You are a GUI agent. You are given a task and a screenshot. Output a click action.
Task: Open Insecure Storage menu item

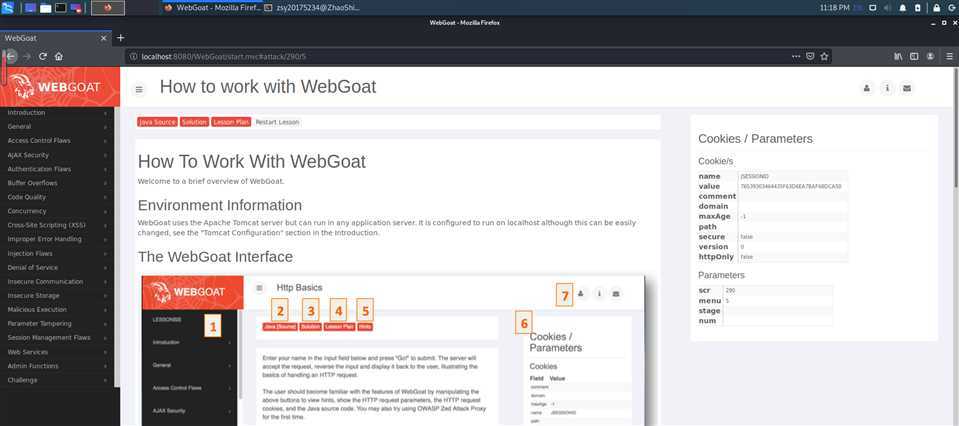tap(57, 295)
